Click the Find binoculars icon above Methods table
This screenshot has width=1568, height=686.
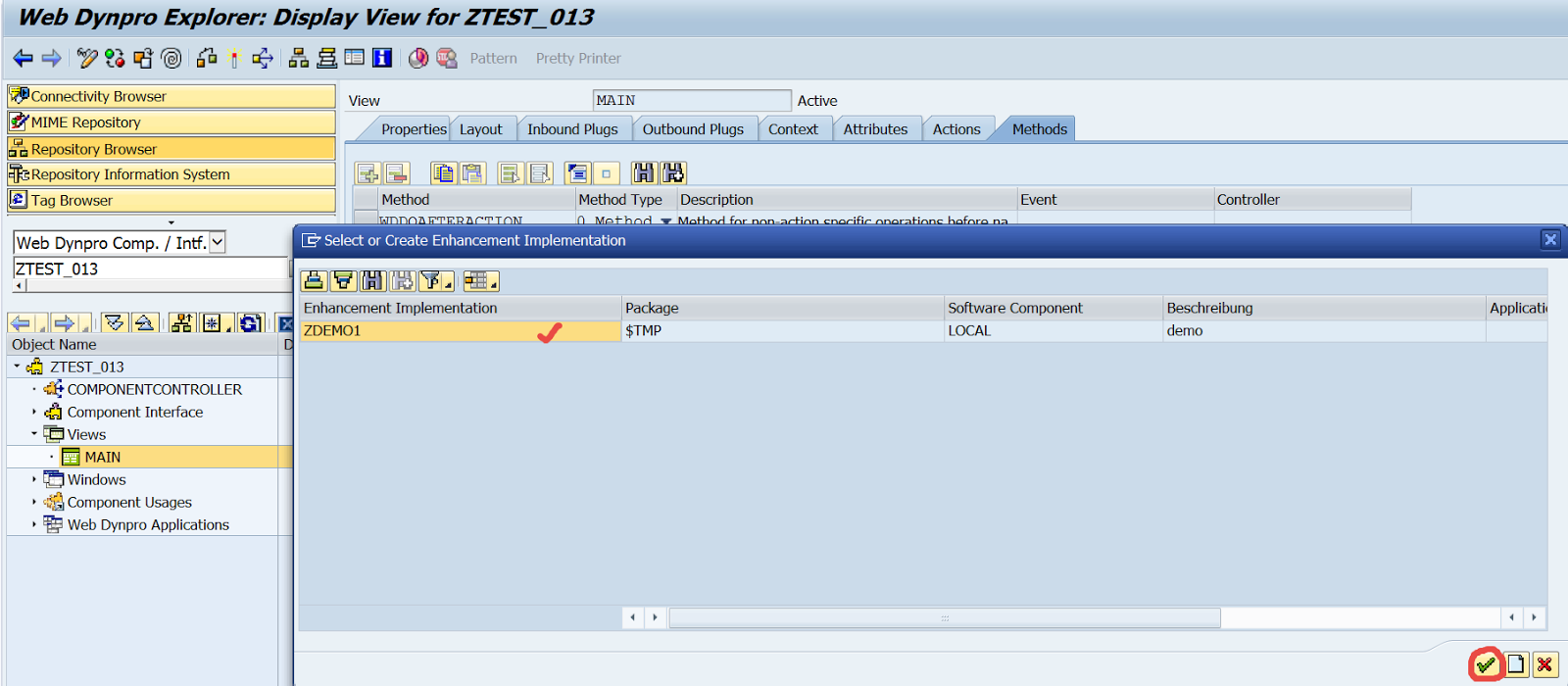(643, 173)
